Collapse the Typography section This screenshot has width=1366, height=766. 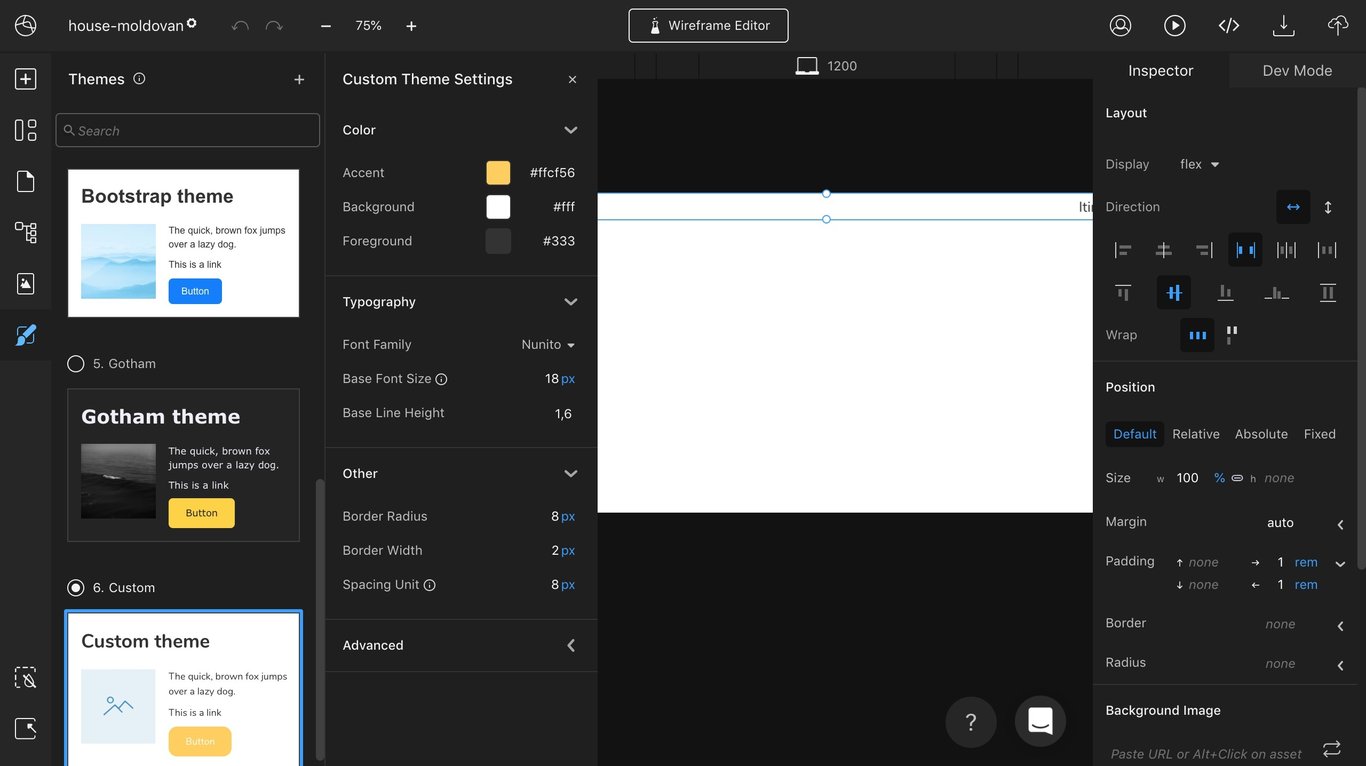click(570, 302)
